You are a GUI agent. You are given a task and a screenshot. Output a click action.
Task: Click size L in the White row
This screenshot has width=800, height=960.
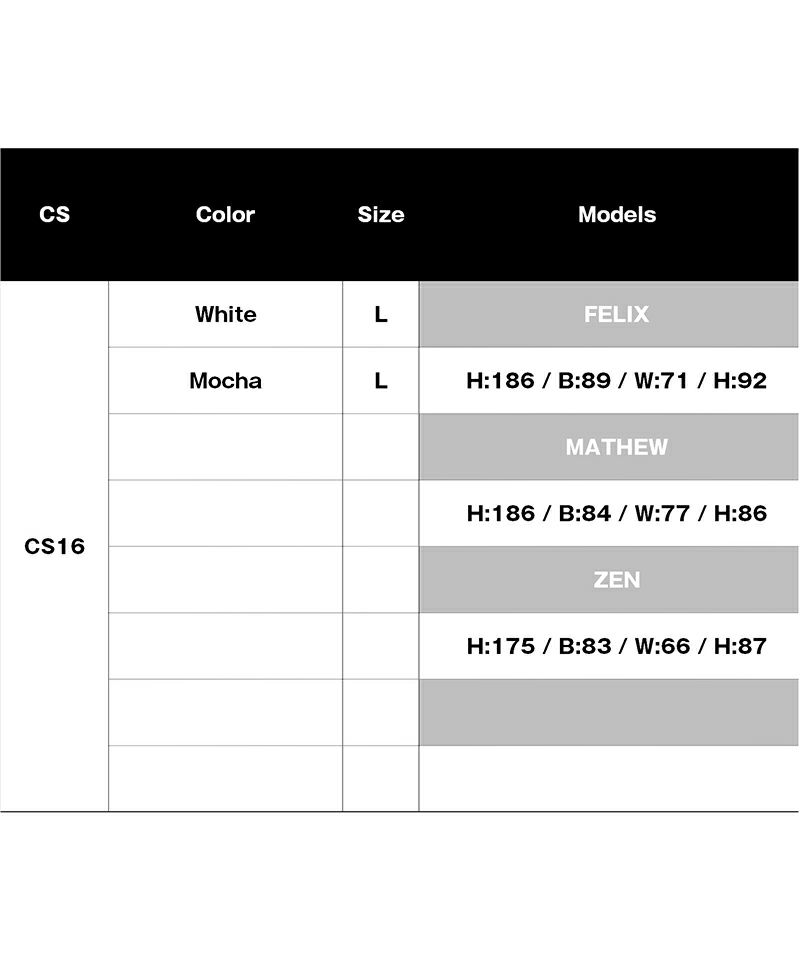pos(381,314)
